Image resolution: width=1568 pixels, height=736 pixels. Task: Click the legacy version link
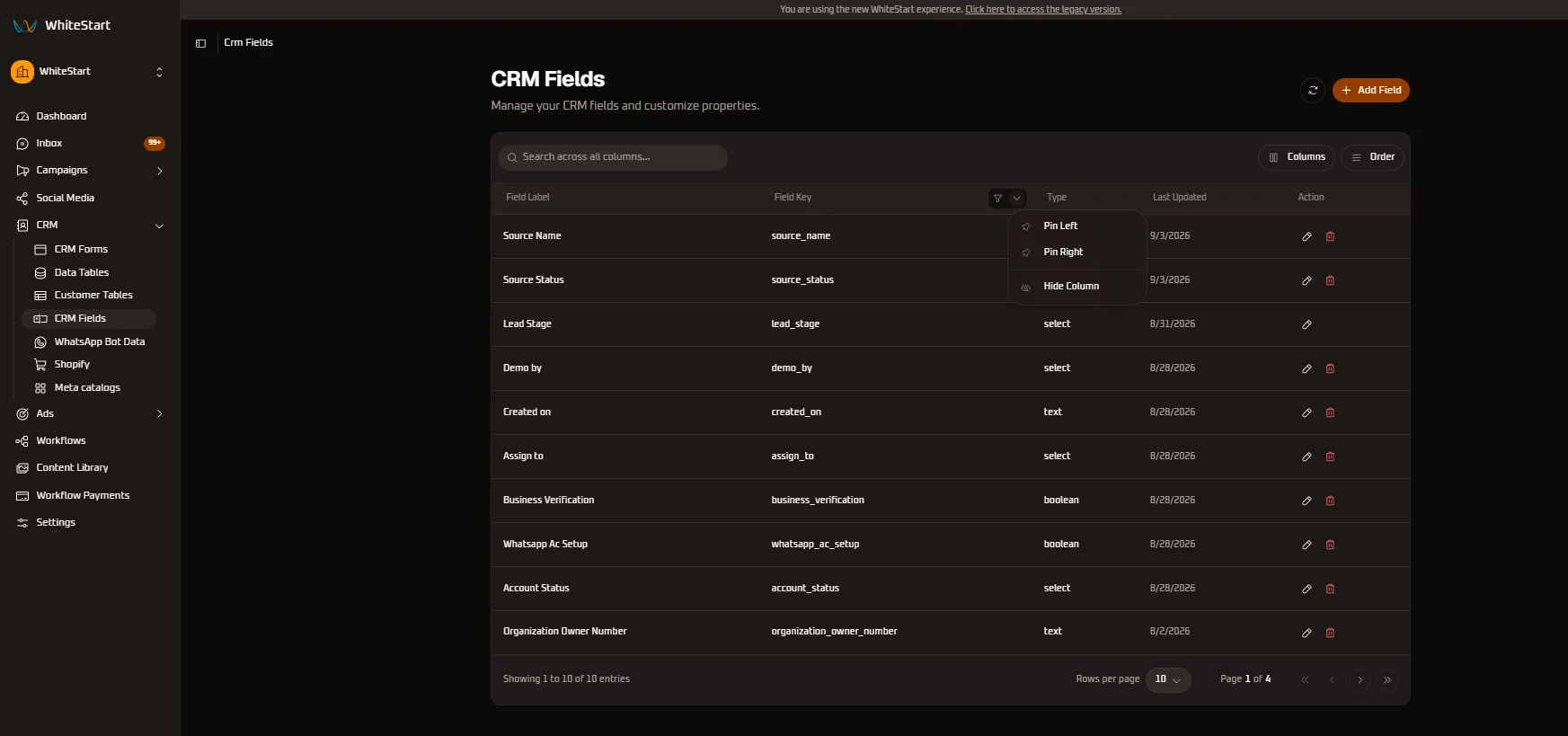tap(1043, 10)
